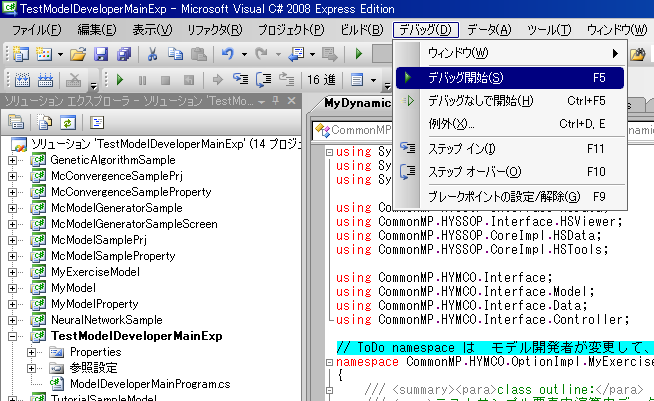This screenshot has width=654, height=401.
Task: Select デバッグ開始(S) from Debug menu
Action: pyautogui.click(x=510, y=78)
